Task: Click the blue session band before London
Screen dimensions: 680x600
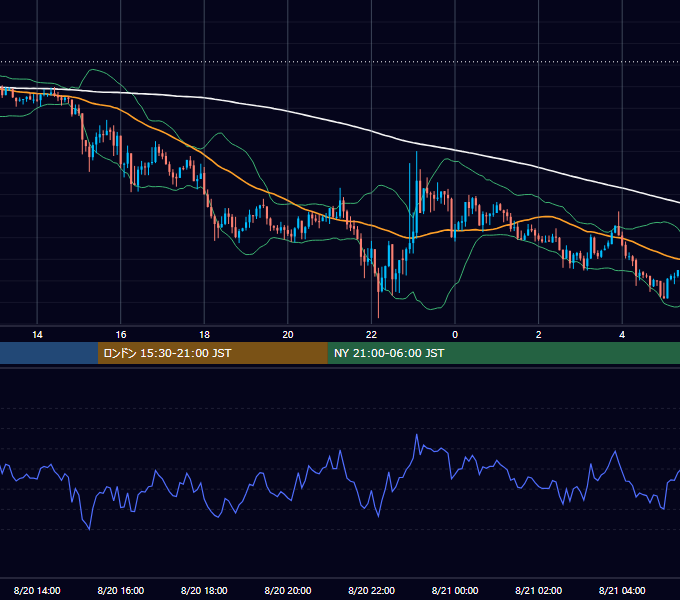Action: pos(49,353)
